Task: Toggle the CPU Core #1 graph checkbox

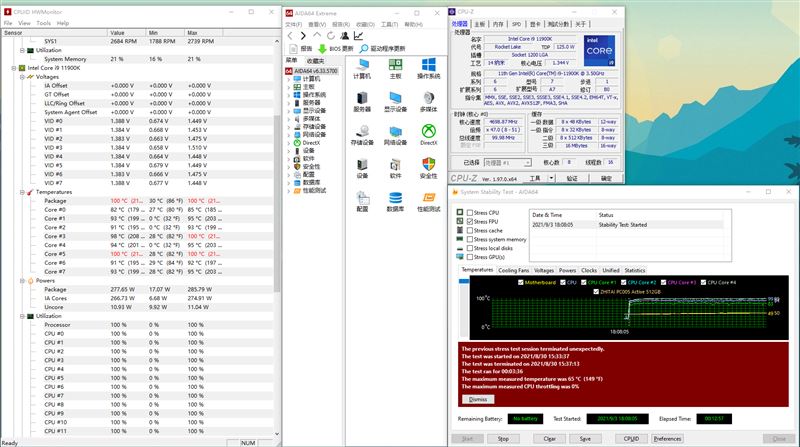Action: coord(584,282)
